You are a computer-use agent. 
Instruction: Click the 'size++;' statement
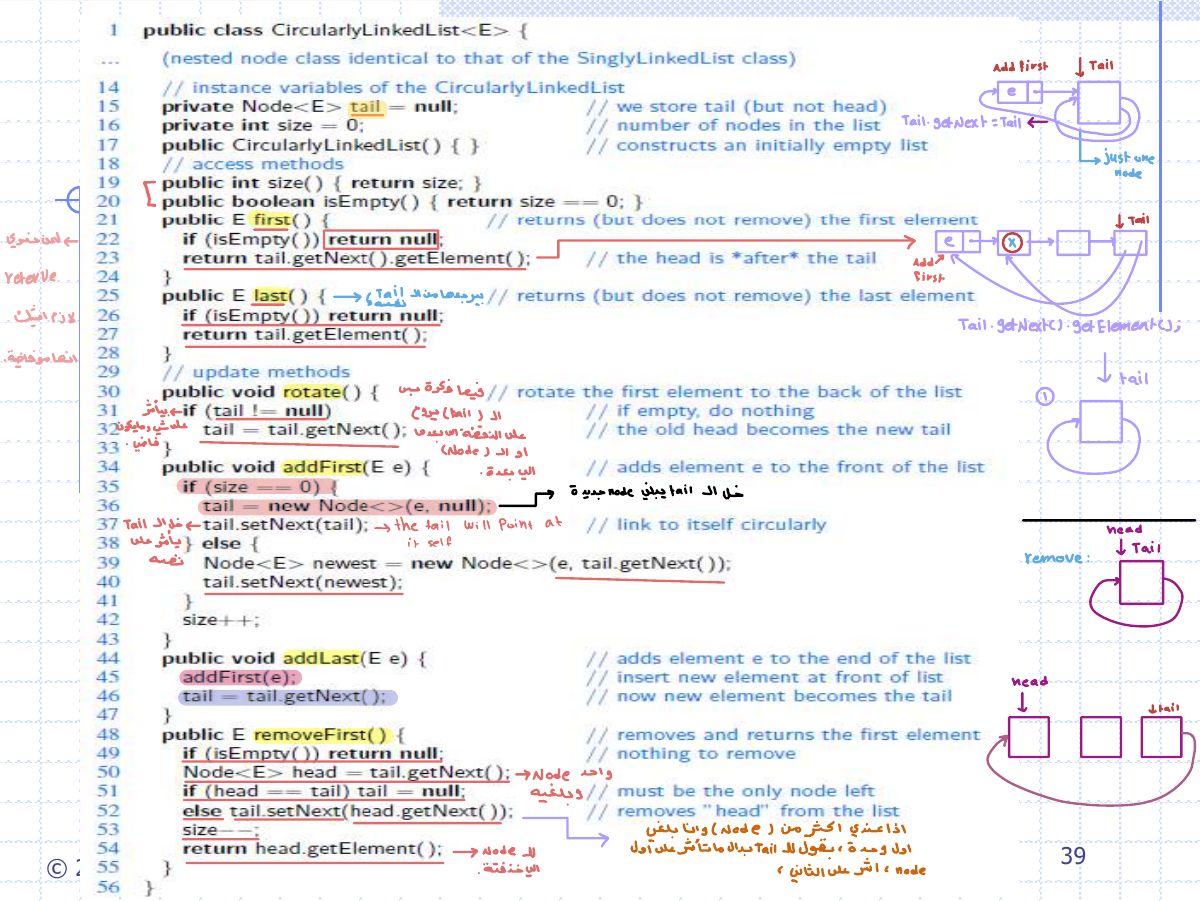220,619
